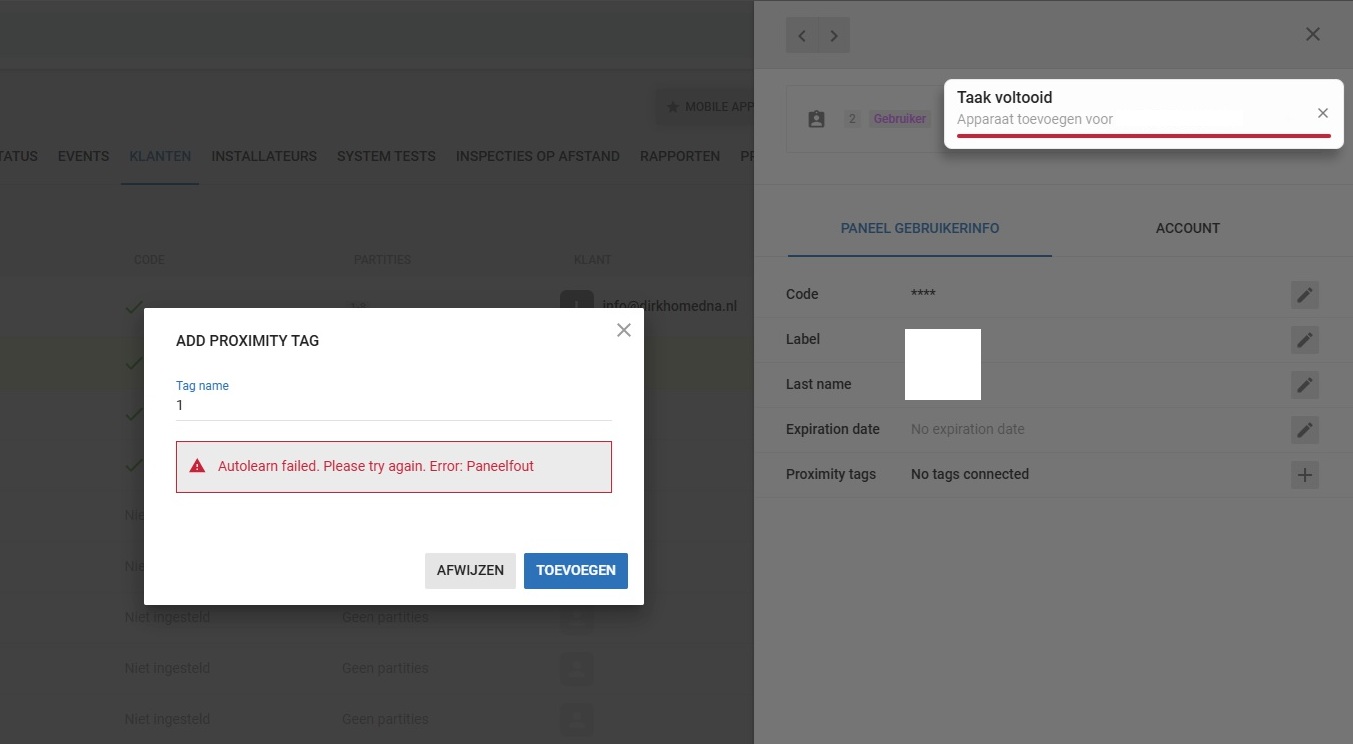Select the Paneel Gebruikerinfo tab
1353x744 pixels.
[x=919, y=228]
